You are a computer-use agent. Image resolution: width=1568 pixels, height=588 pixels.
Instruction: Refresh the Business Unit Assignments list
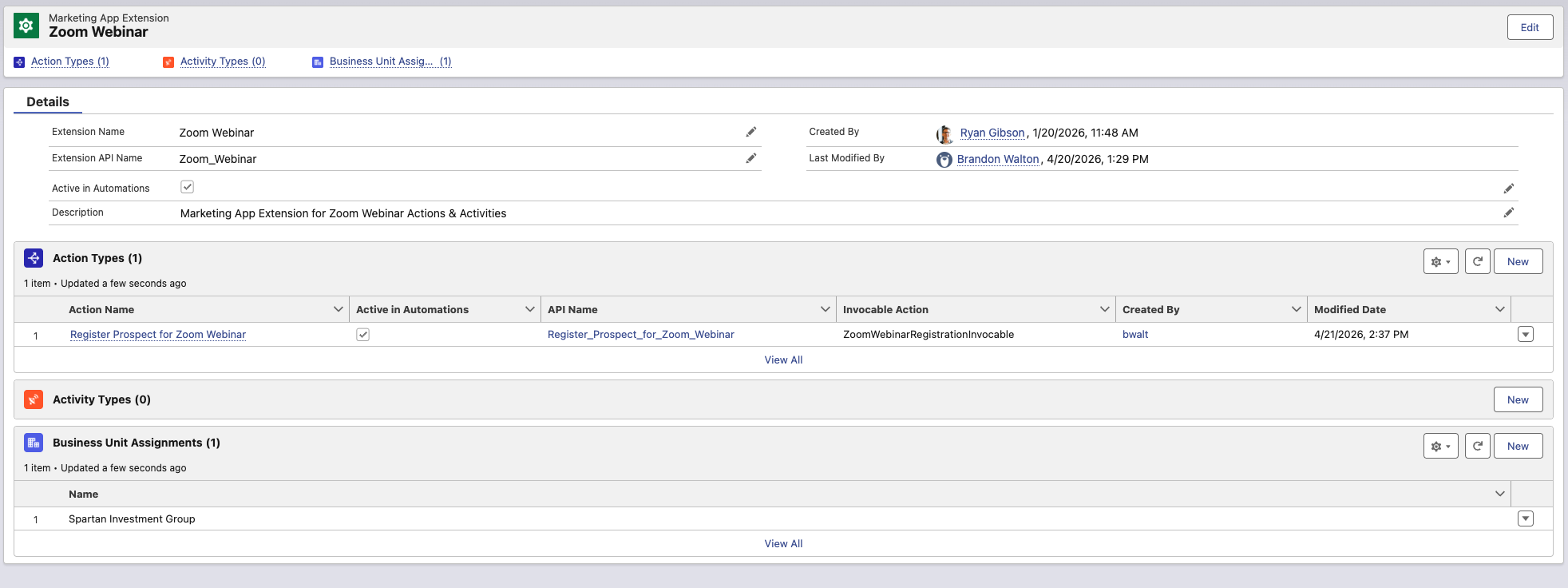[x=1478, y=446]
